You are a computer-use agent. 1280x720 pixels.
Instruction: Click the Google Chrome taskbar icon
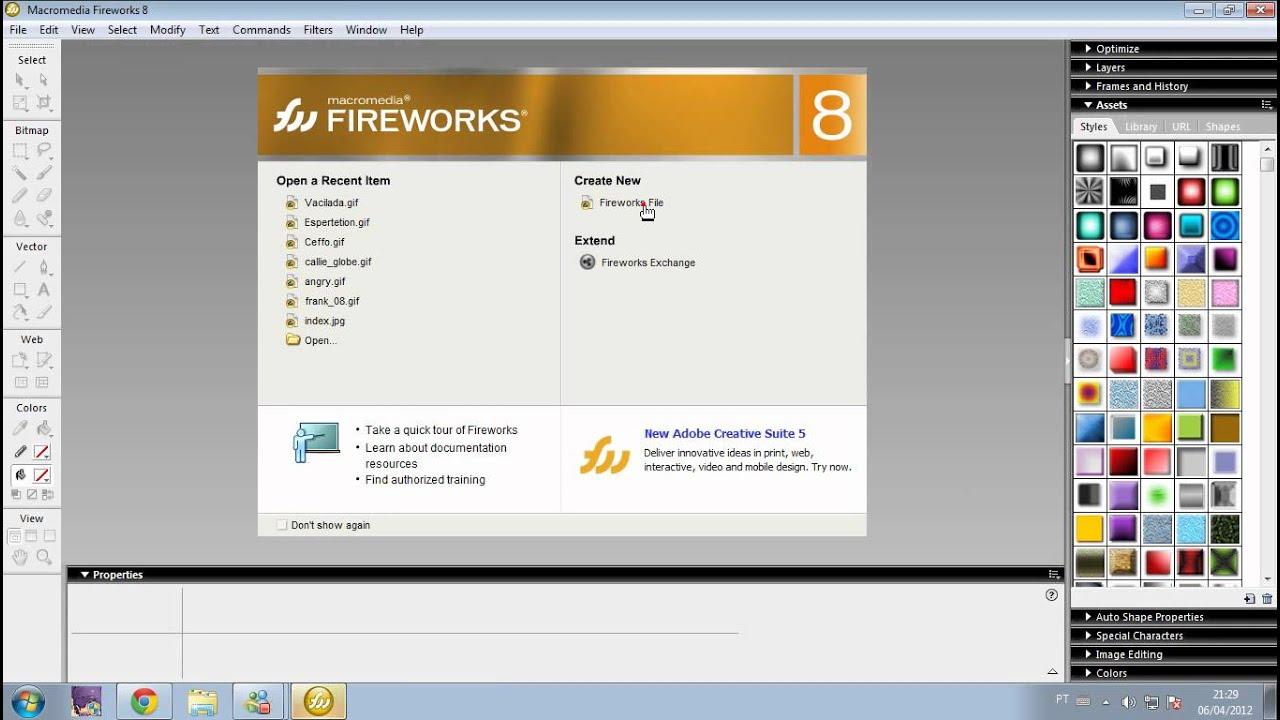(x=144, y=702)
